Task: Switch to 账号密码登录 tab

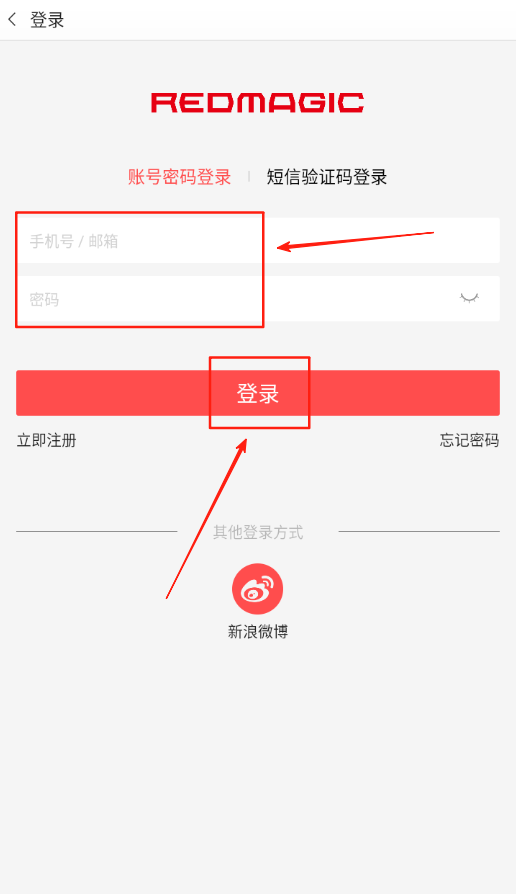Action: [180, 177]
